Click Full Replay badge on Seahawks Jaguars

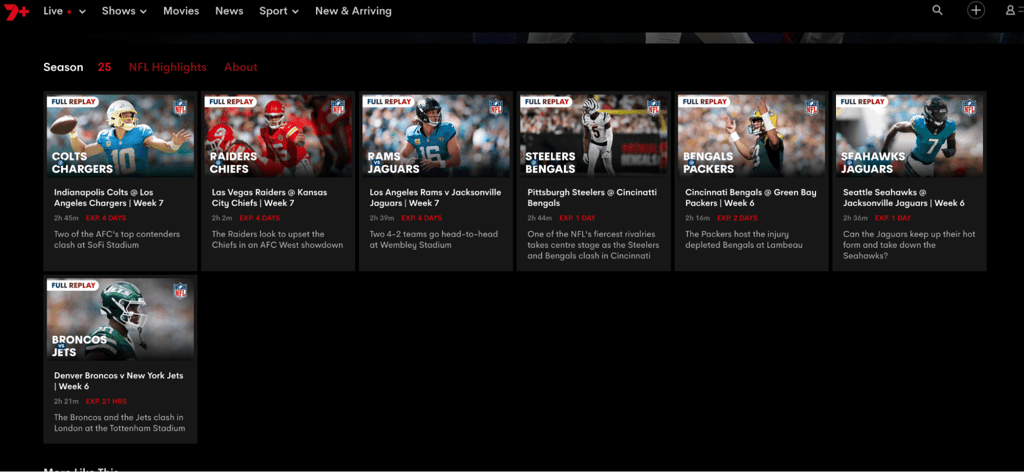click(863, 102)
